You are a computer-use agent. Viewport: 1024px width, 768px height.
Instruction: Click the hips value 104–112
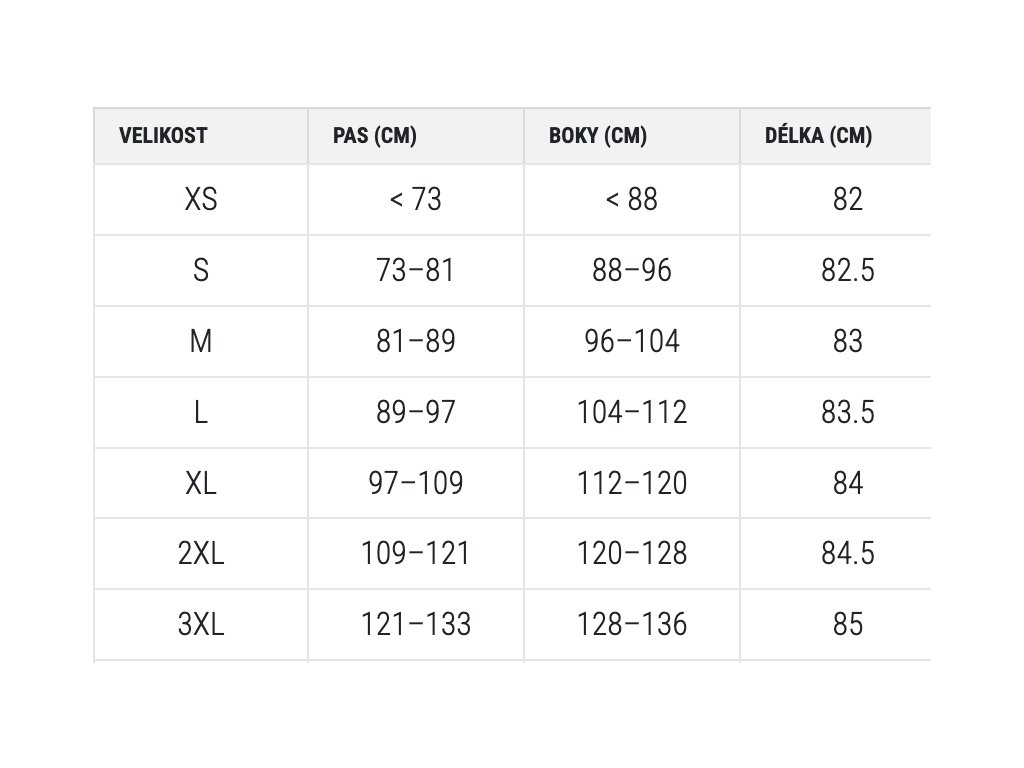coord(632,412)
